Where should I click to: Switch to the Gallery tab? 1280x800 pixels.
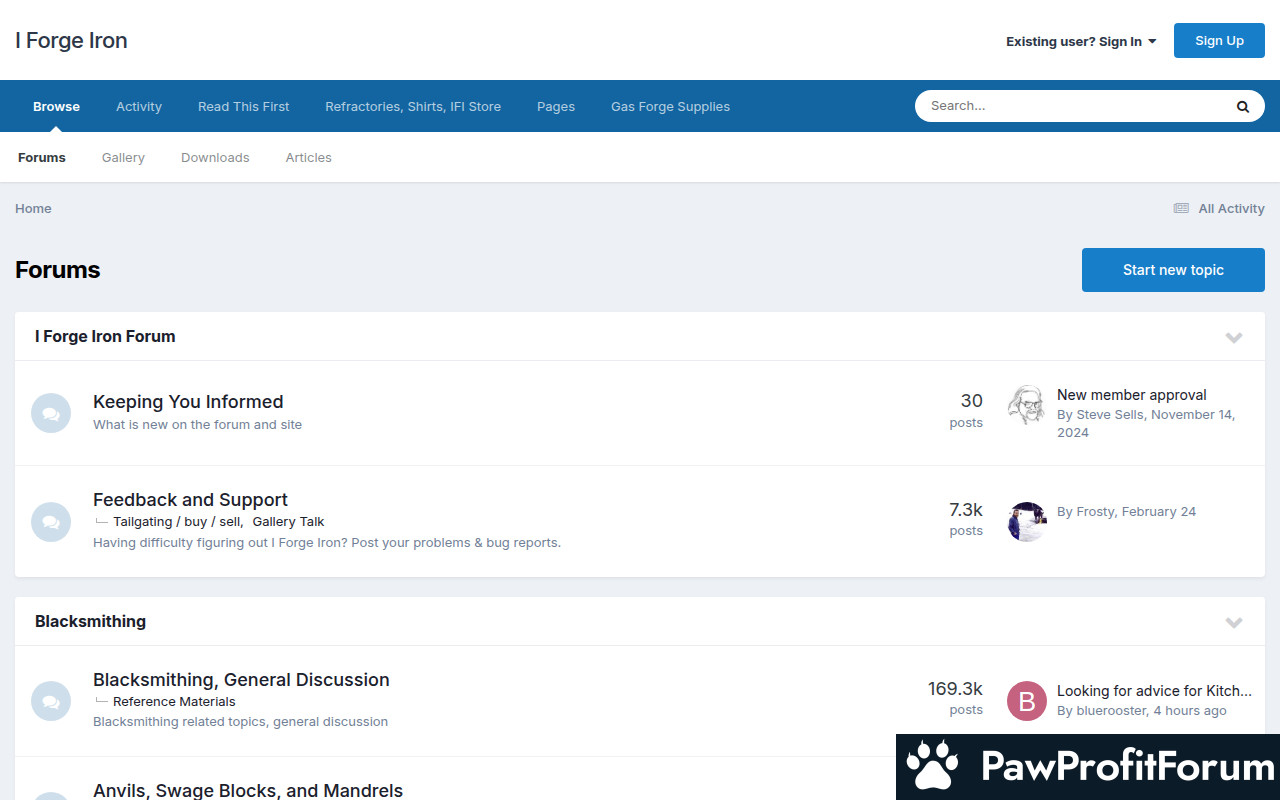coord(123,158)
